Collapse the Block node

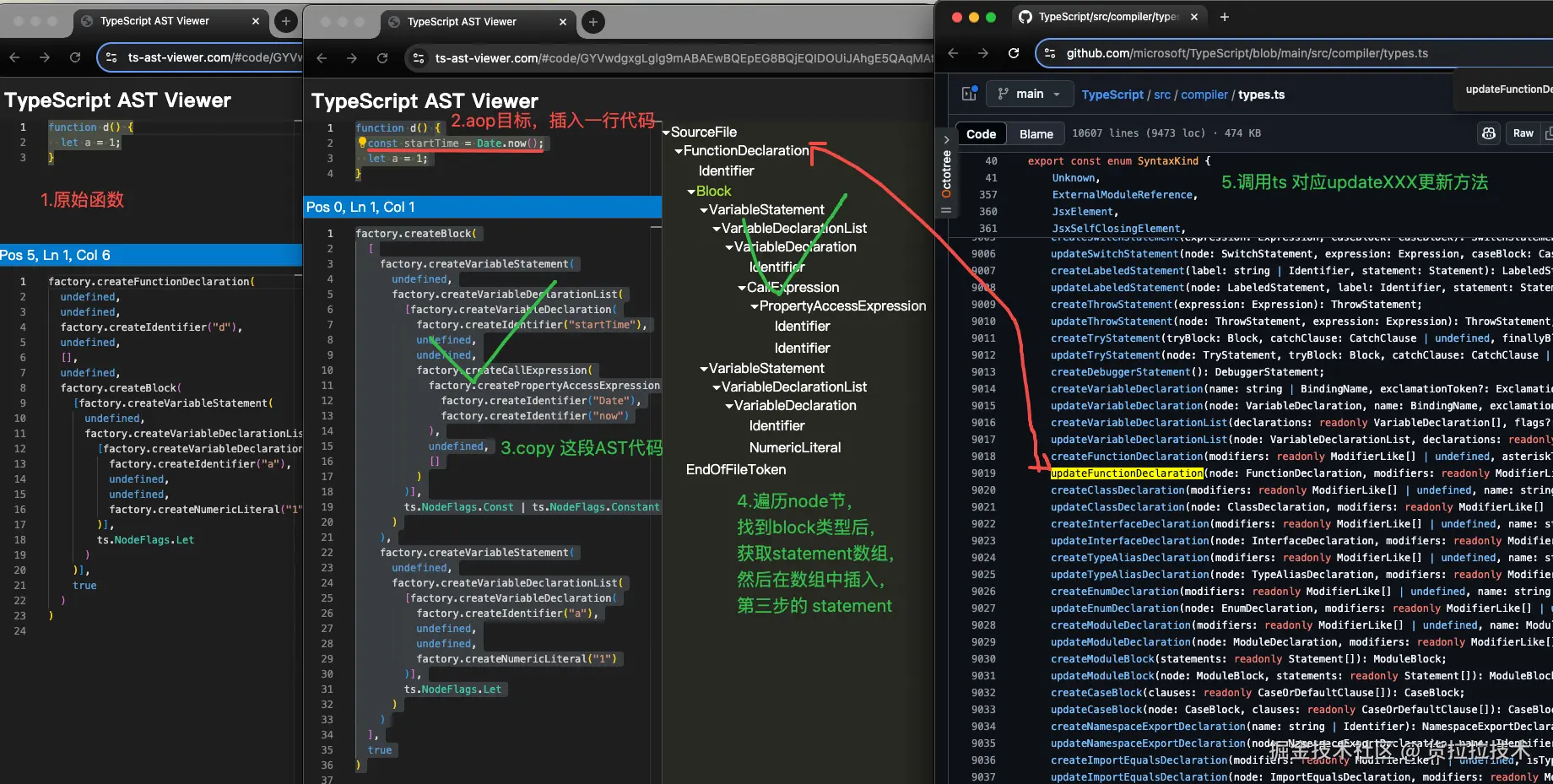click(691, 192)
